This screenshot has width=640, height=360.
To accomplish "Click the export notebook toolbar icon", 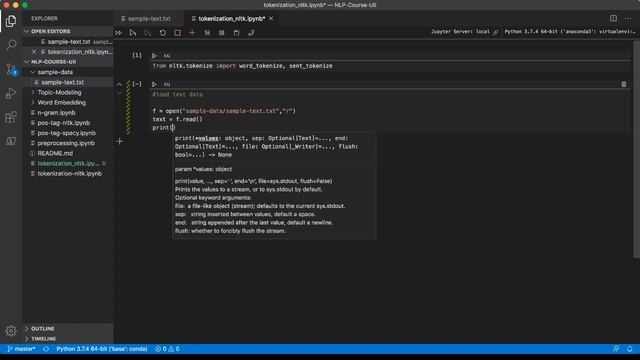I will click(x=251, y=33).
